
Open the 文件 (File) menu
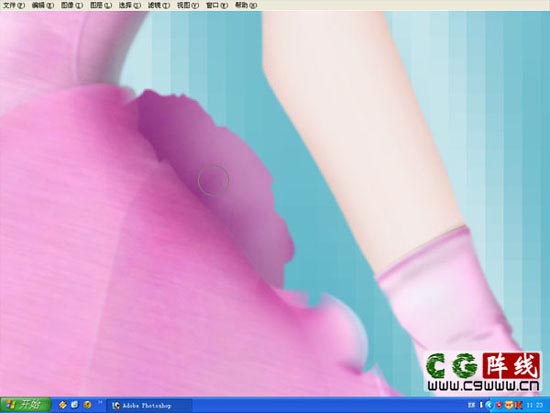click(14, 5)
